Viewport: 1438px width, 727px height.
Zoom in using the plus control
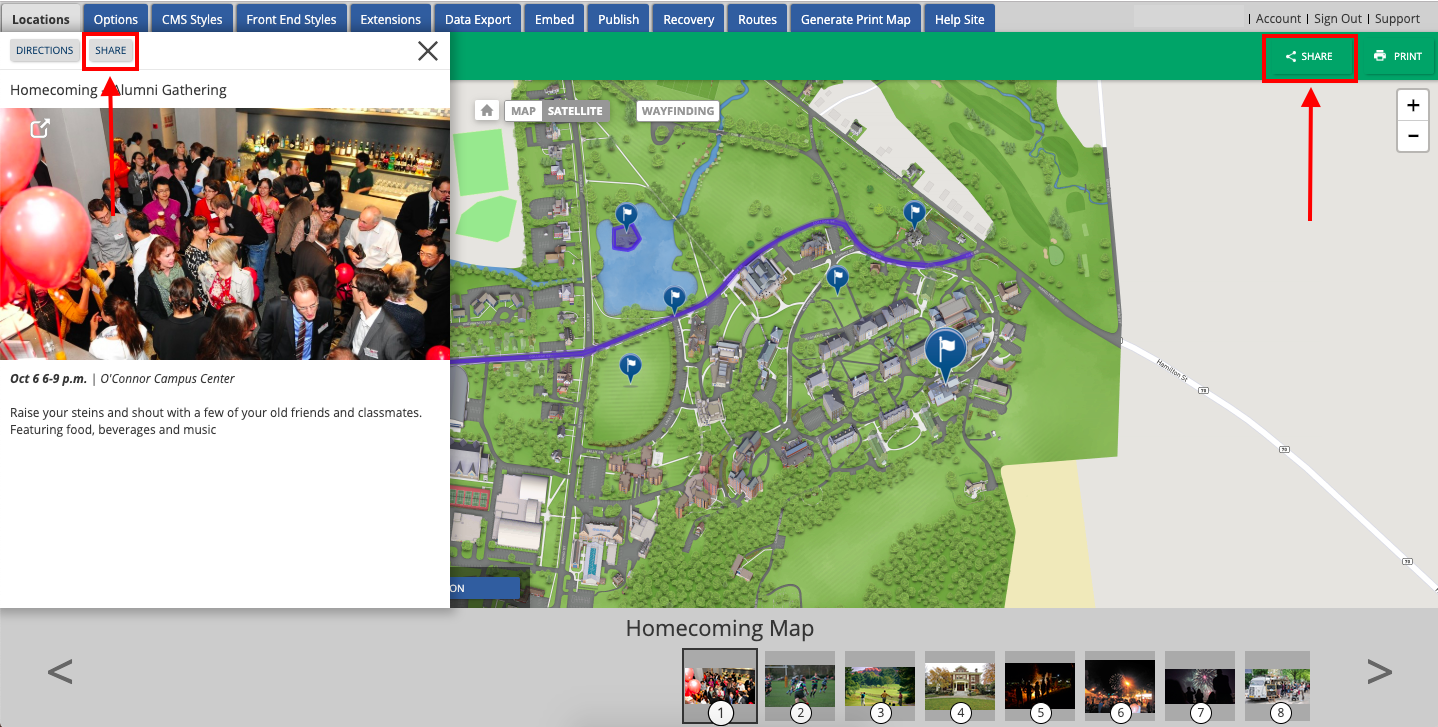click(1412, 104)
